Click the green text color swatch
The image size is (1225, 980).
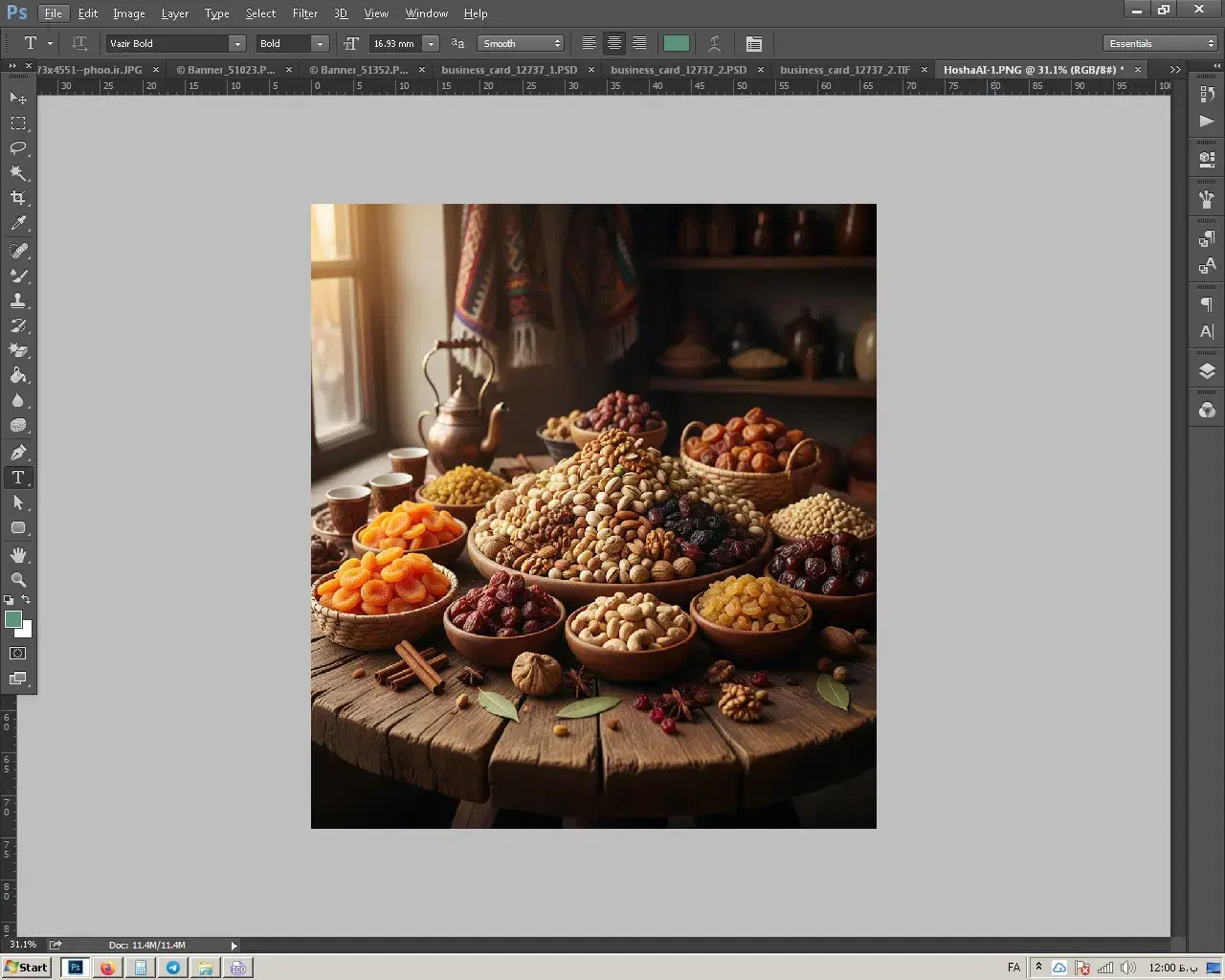click(x=677, y=44)
